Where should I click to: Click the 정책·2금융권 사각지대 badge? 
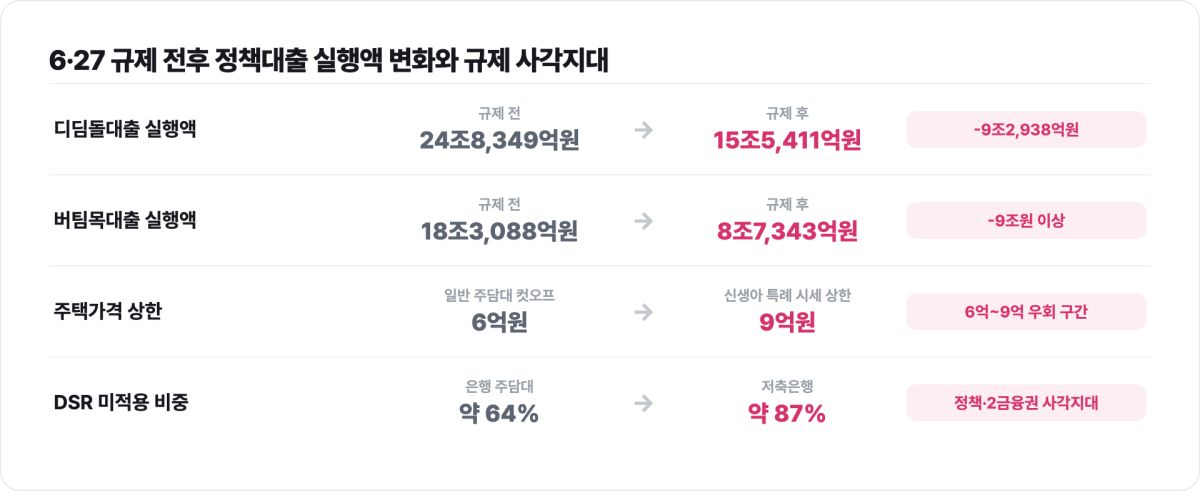click(x=1026, y=403)
